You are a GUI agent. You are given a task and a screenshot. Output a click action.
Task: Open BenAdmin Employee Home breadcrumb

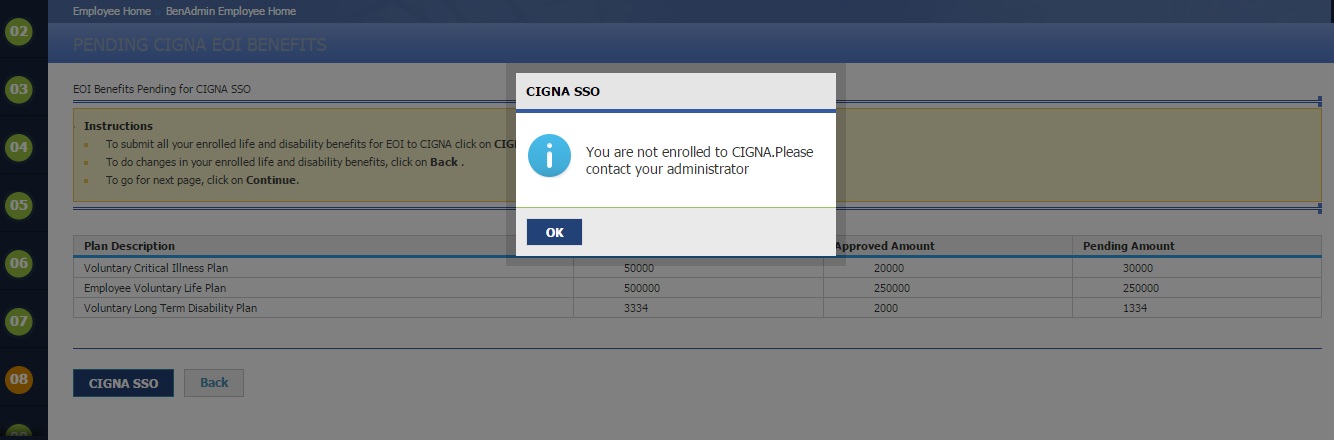click(230, 11)
